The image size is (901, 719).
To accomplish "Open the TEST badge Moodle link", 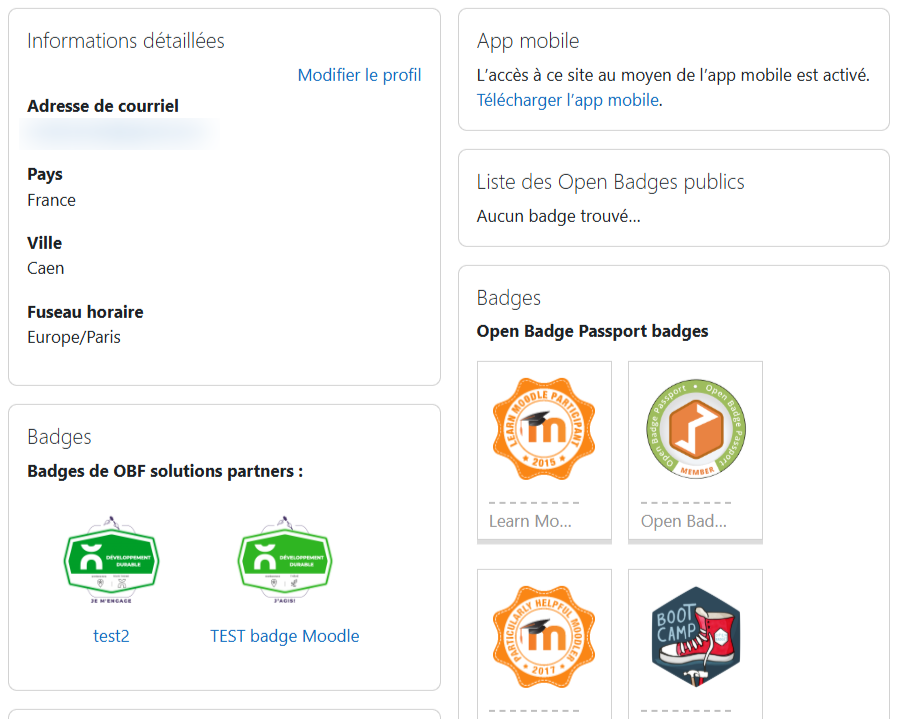I will click(x=285, y=636).
